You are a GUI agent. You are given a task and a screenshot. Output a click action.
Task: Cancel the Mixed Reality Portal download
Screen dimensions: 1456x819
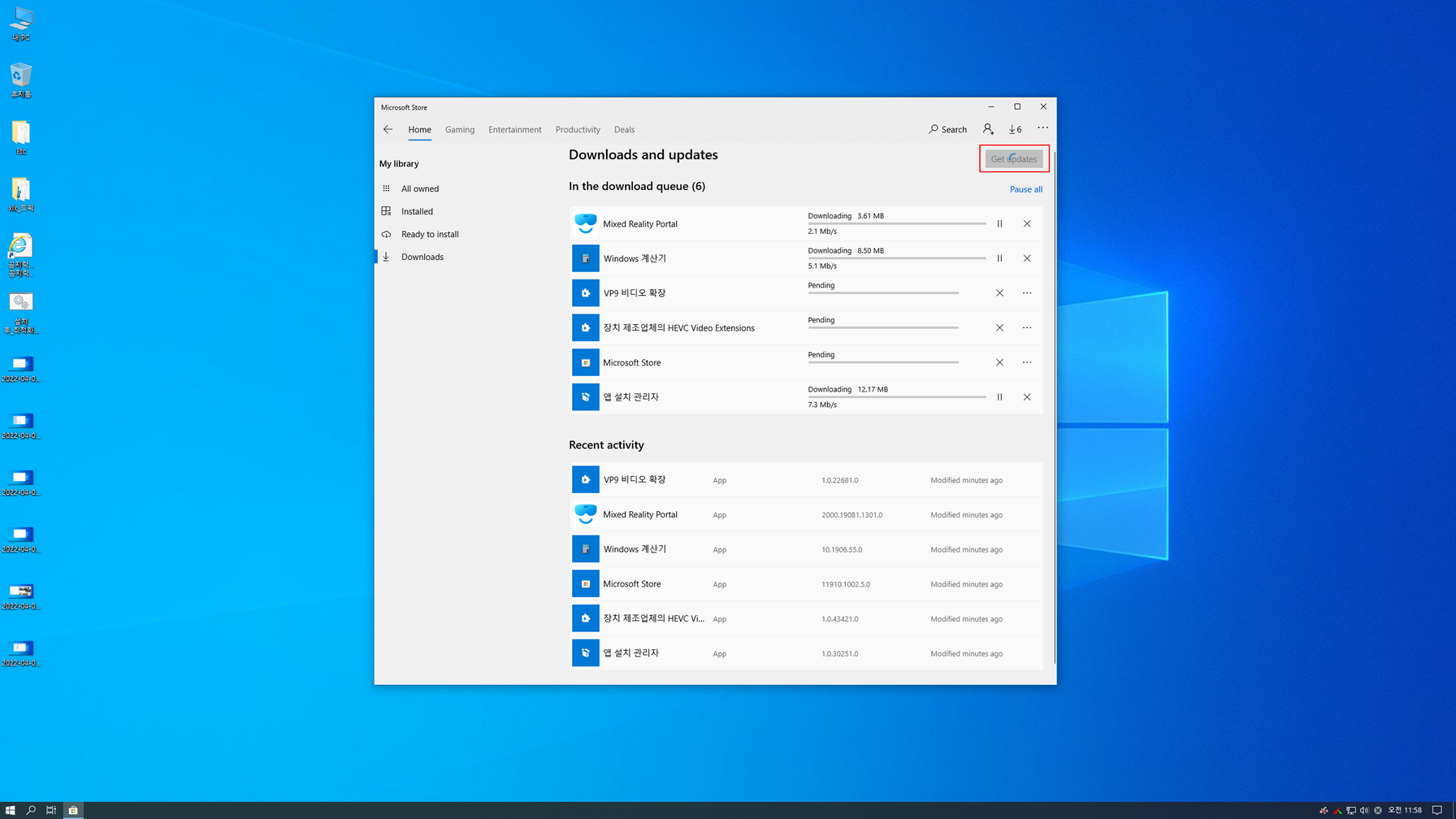click(x=1027, y=223)
